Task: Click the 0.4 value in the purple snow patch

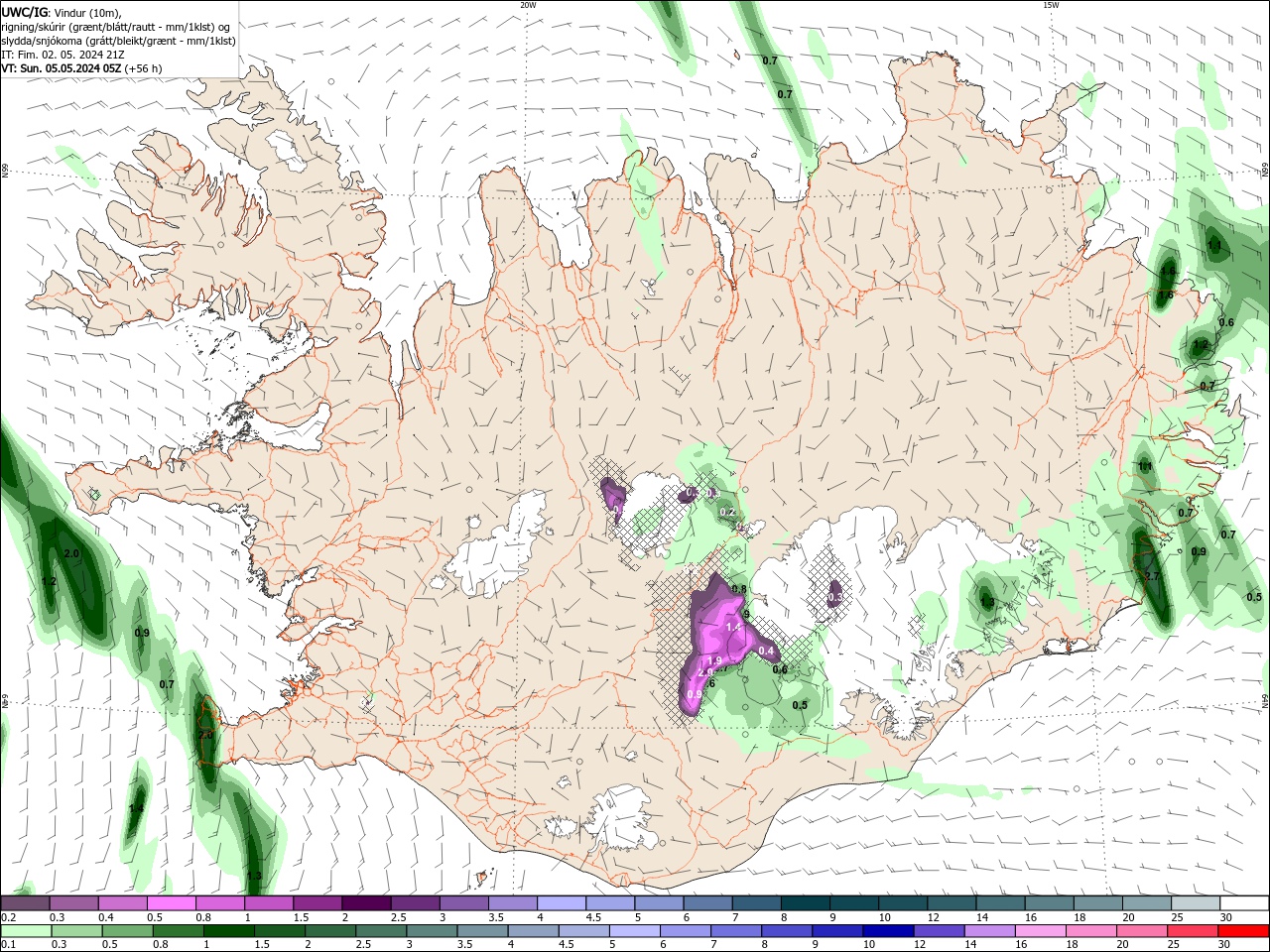Action: 766,652
